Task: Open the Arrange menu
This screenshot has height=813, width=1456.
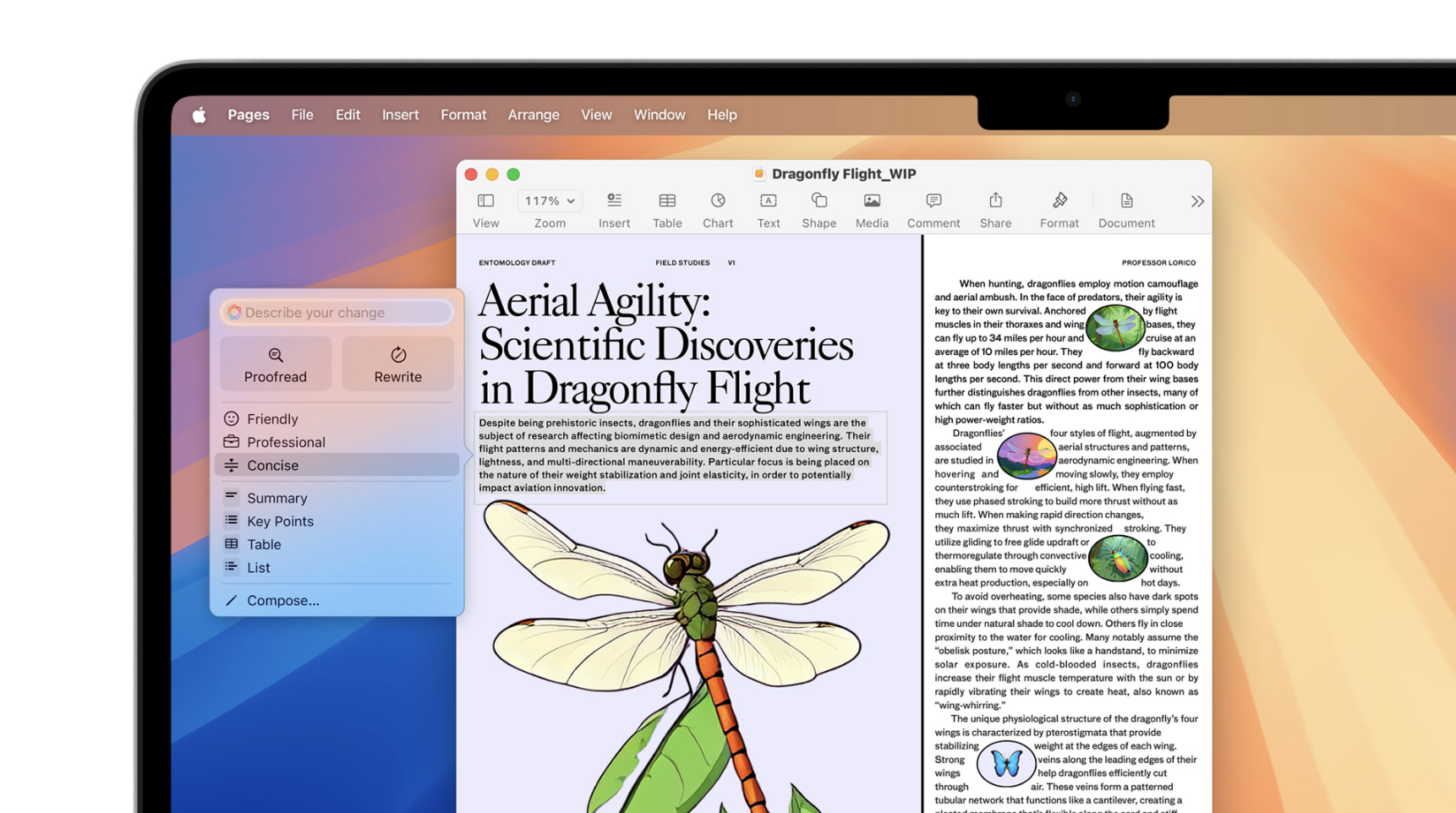Action: point(534,115)
